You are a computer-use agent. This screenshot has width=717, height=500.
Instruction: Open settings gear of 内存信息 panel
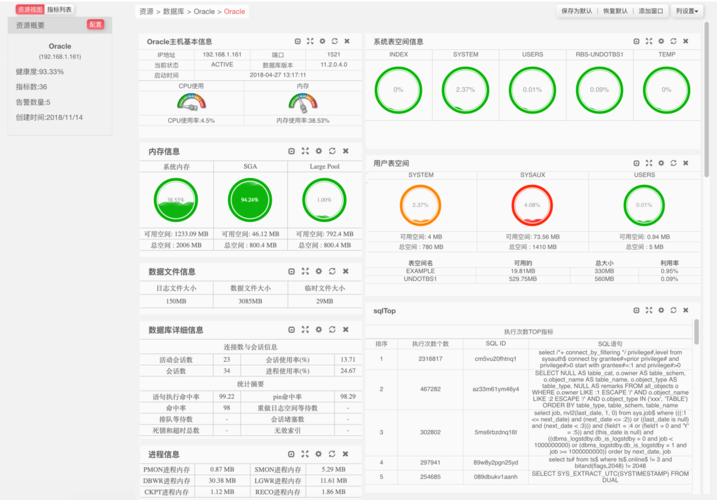(x=319, y=151)
